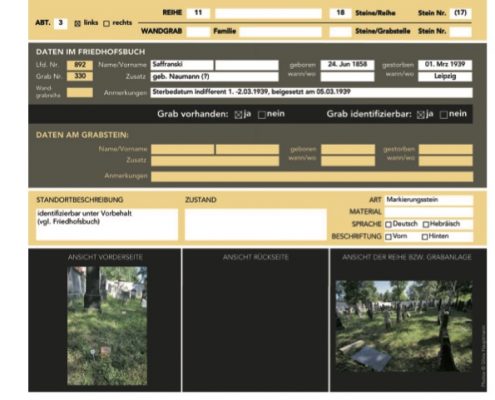The image size is (495, 400).
Task: Click the Anmerkungen field about Sterbedatum
Action: (x=311, y=93)
